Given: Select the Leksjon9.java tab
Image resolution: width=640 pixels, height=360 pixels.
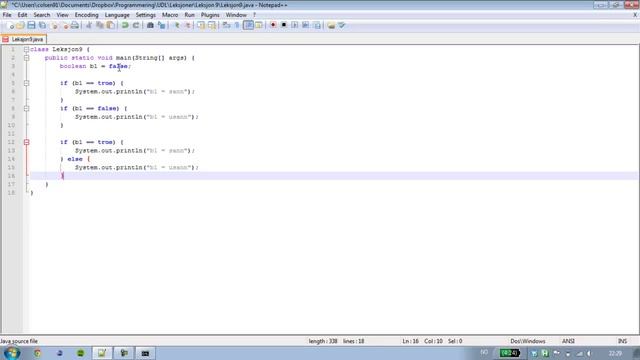Looking at the screenshot, I should [24, 39].
